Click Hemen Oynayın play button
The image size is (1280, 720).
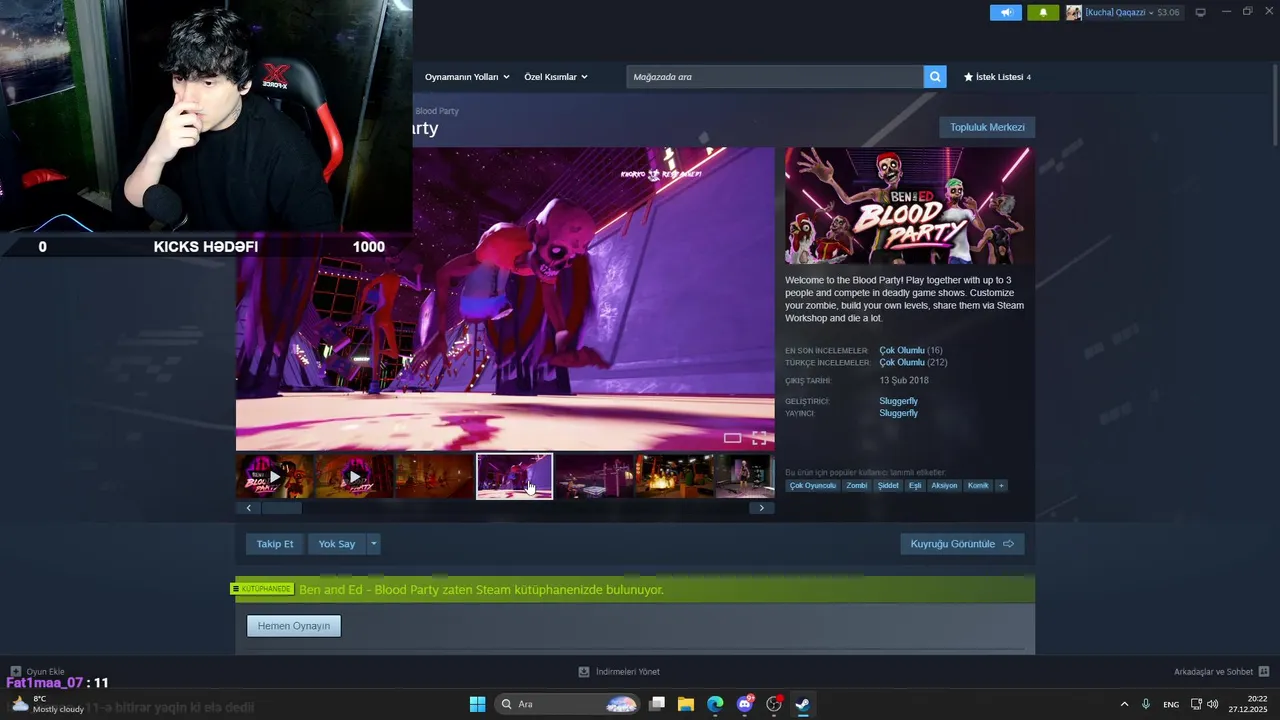point(294,626)
